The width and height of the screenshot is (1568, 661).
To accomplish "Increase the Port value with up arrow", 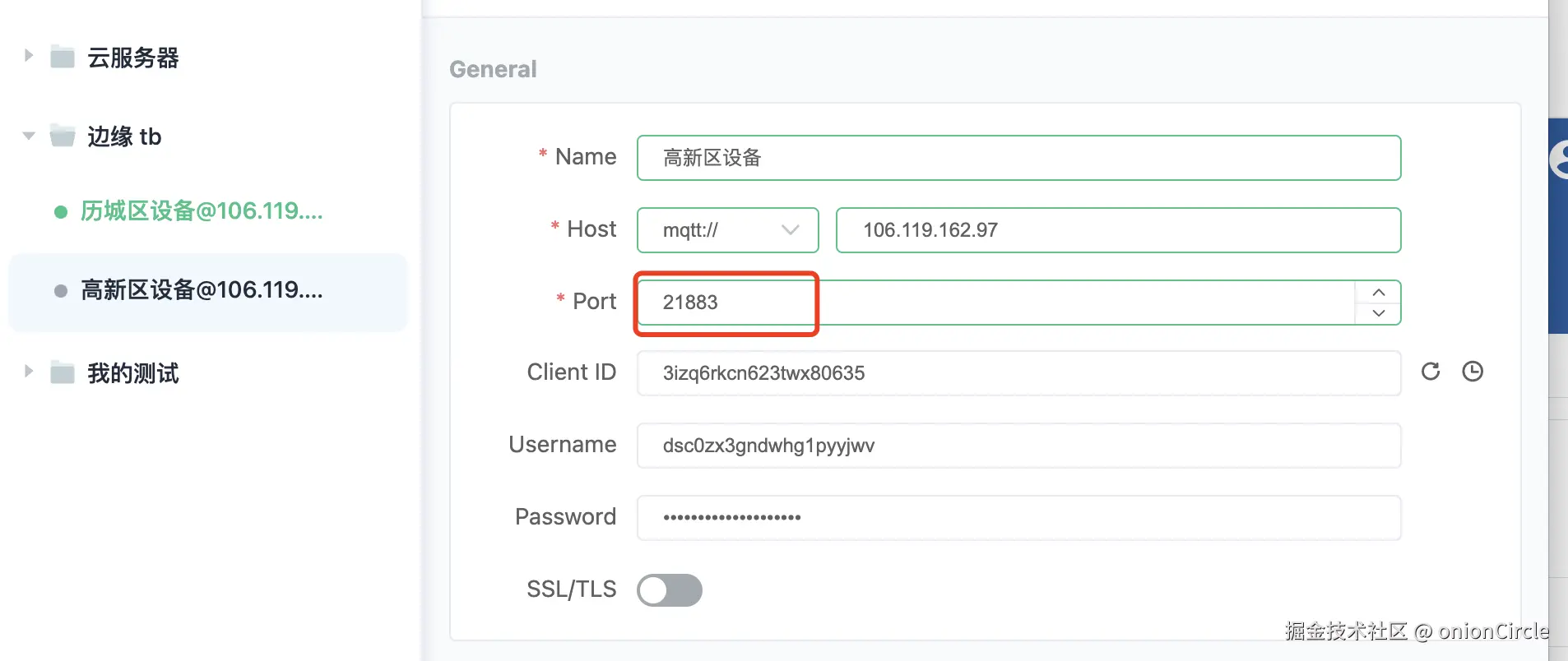I will tap(1379, 293).
